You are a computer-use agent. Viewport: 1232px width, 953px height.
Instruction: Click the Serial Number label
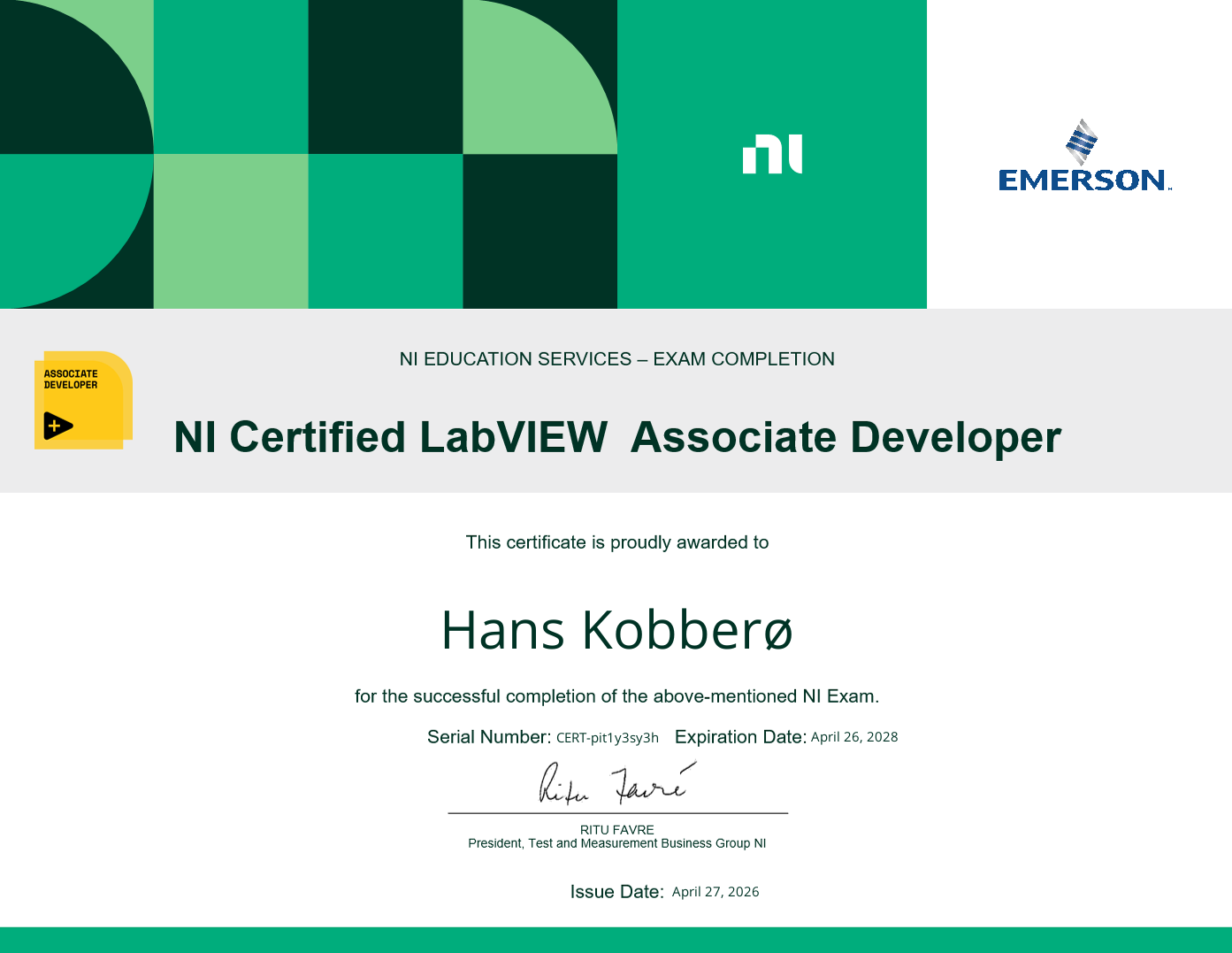pos(488,737)
